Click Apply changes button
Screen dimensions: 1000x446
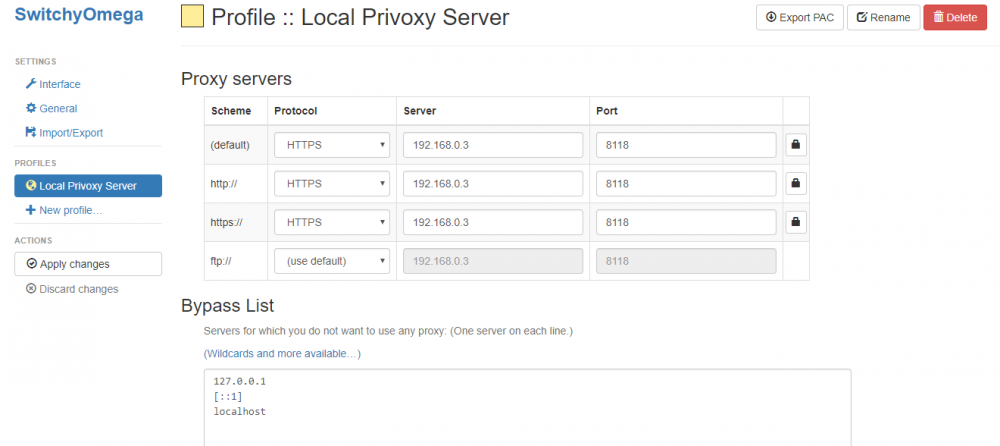click(88, 264)
